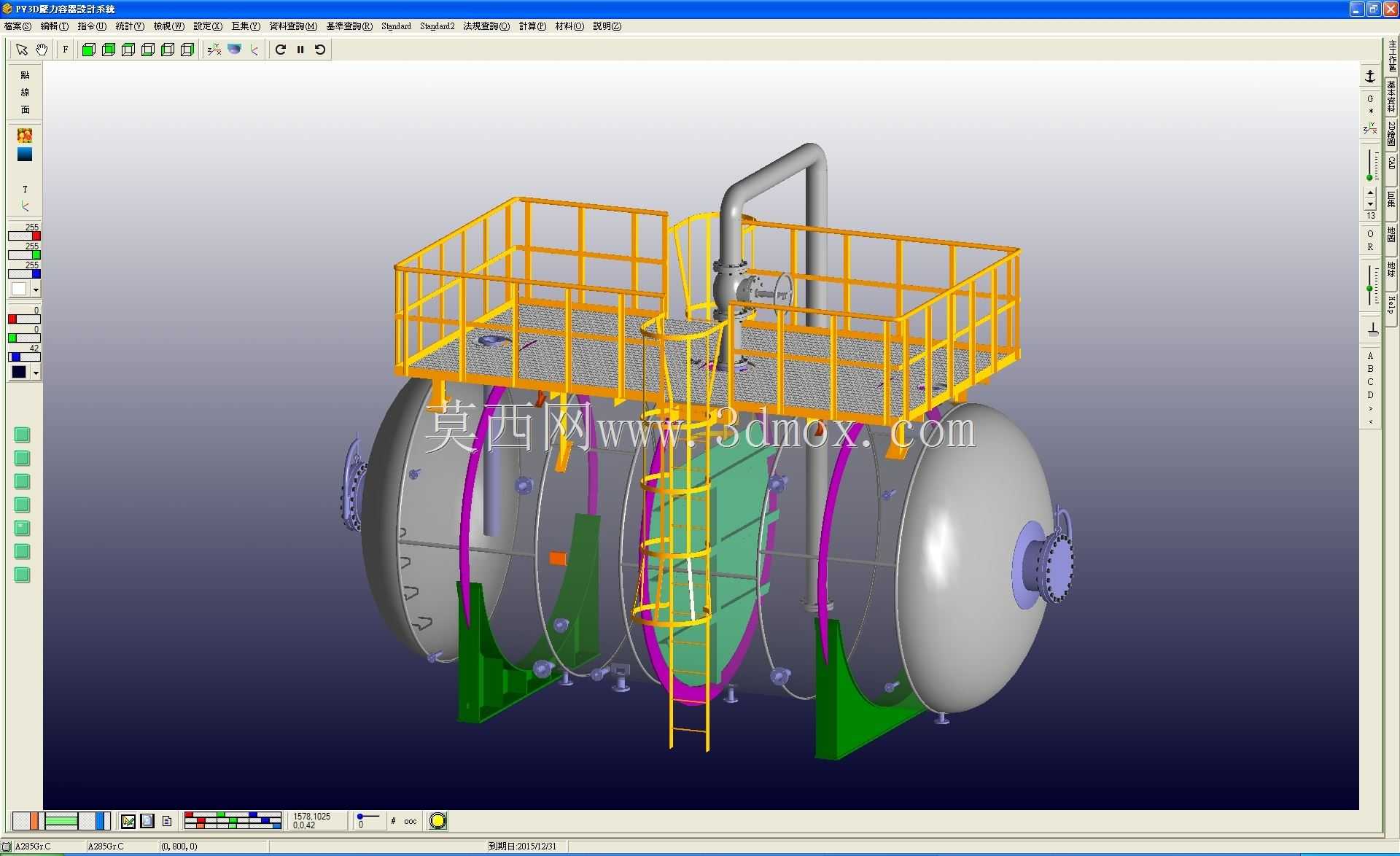Click the left panel axis tripod icon
Screen dimensions: 1400x856
pos(25,206)
